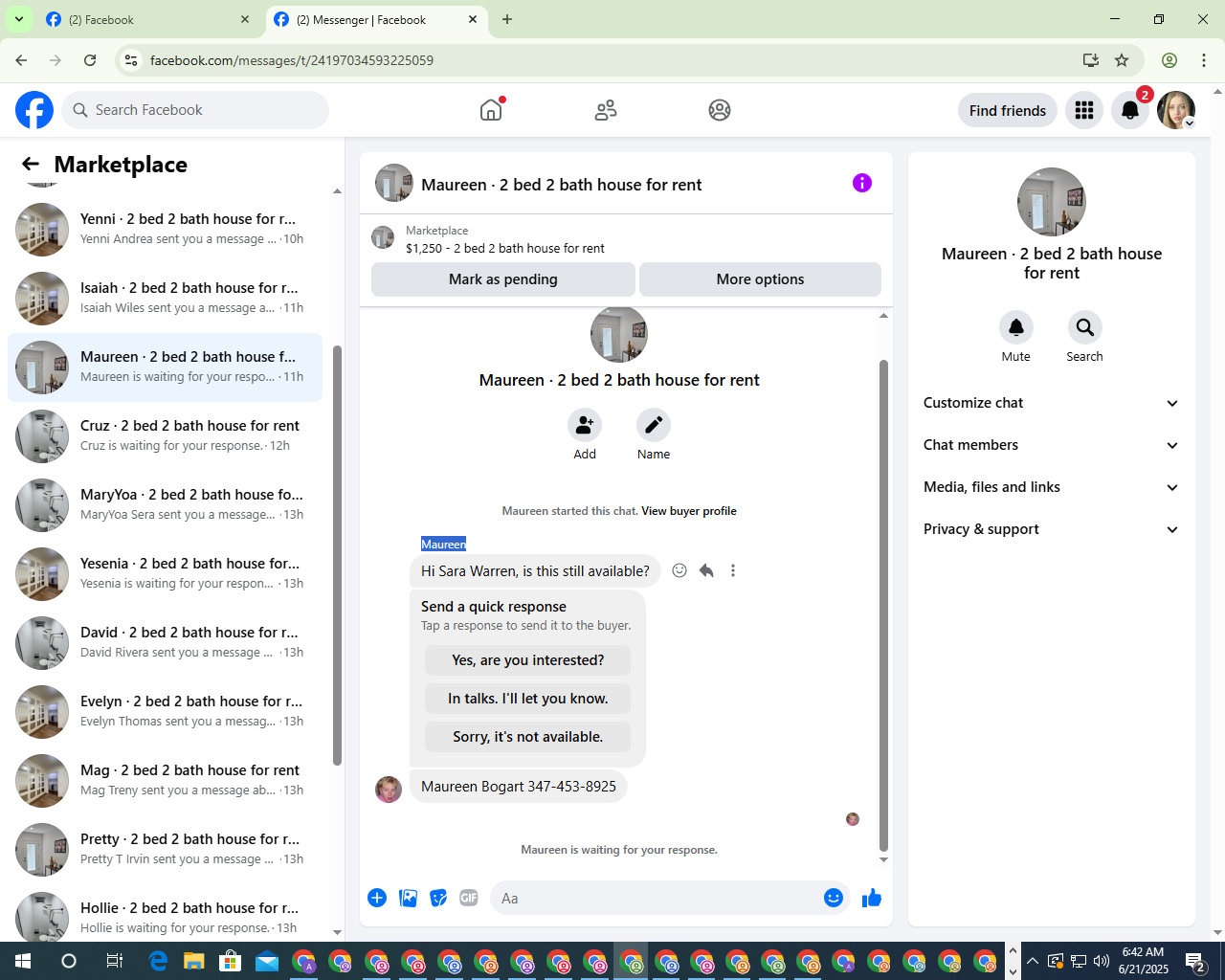The height and width of the screenshot is (980, 1225).
Task: React to Maureen's message with emoji icon
Action: tap(679, 570)
